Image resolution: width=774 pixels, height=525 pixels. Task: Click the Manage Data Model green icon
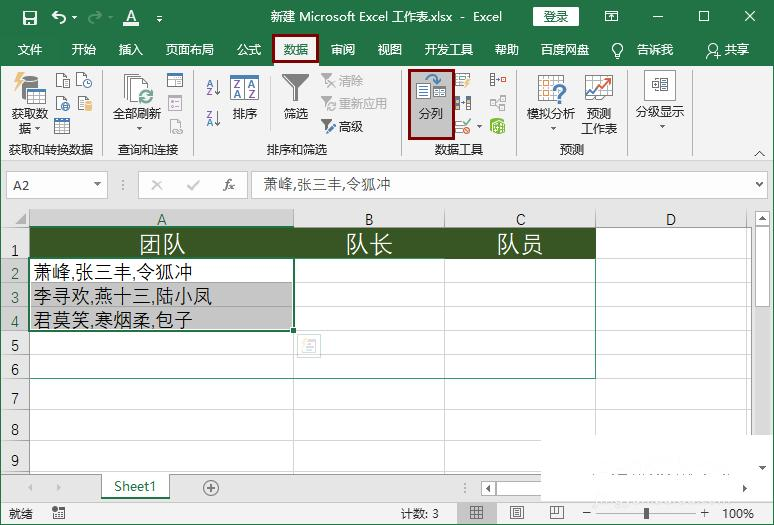498,126
